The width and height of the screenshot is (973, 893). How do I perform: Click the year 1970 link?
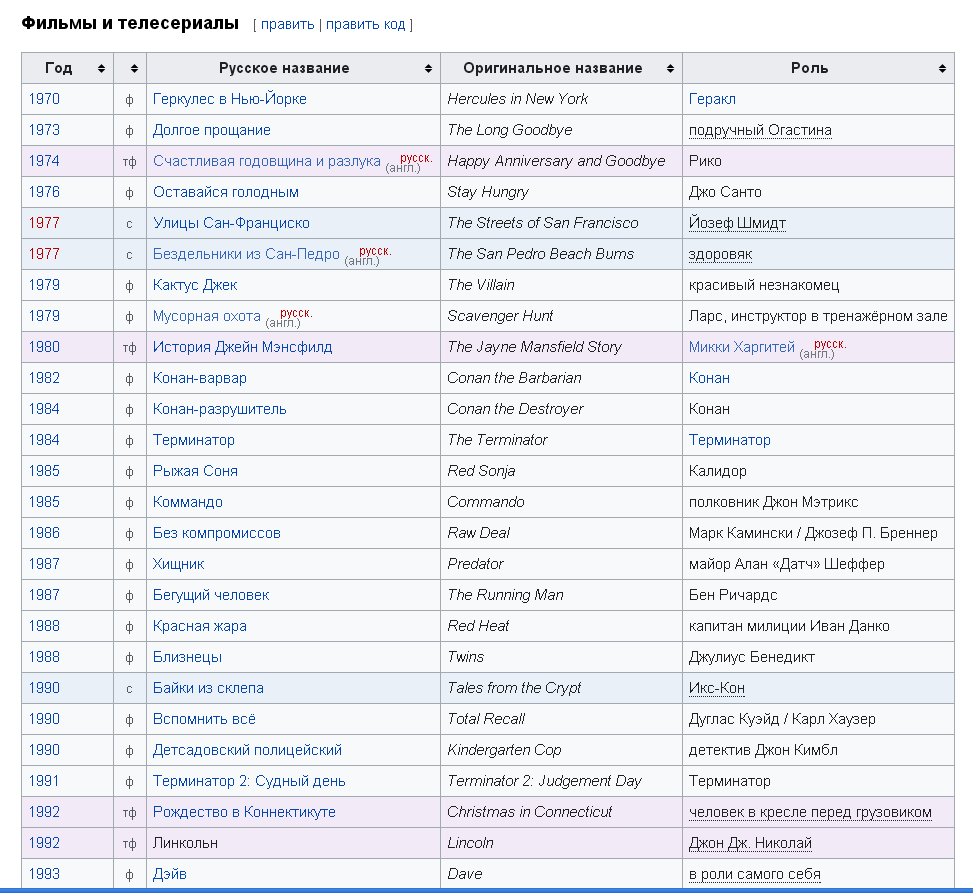(44, 99)
